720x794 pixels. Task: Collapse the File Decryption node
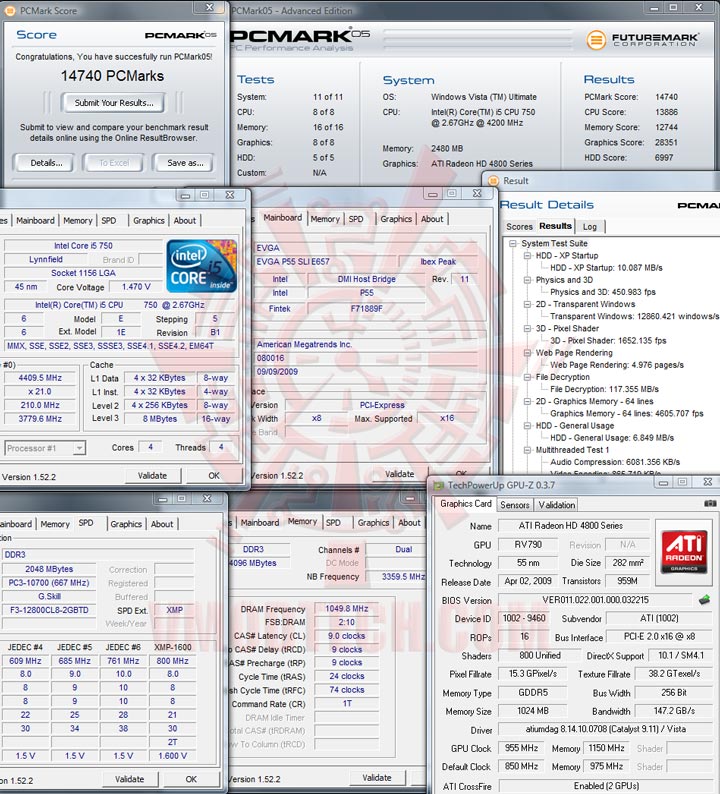pos(527,377)
